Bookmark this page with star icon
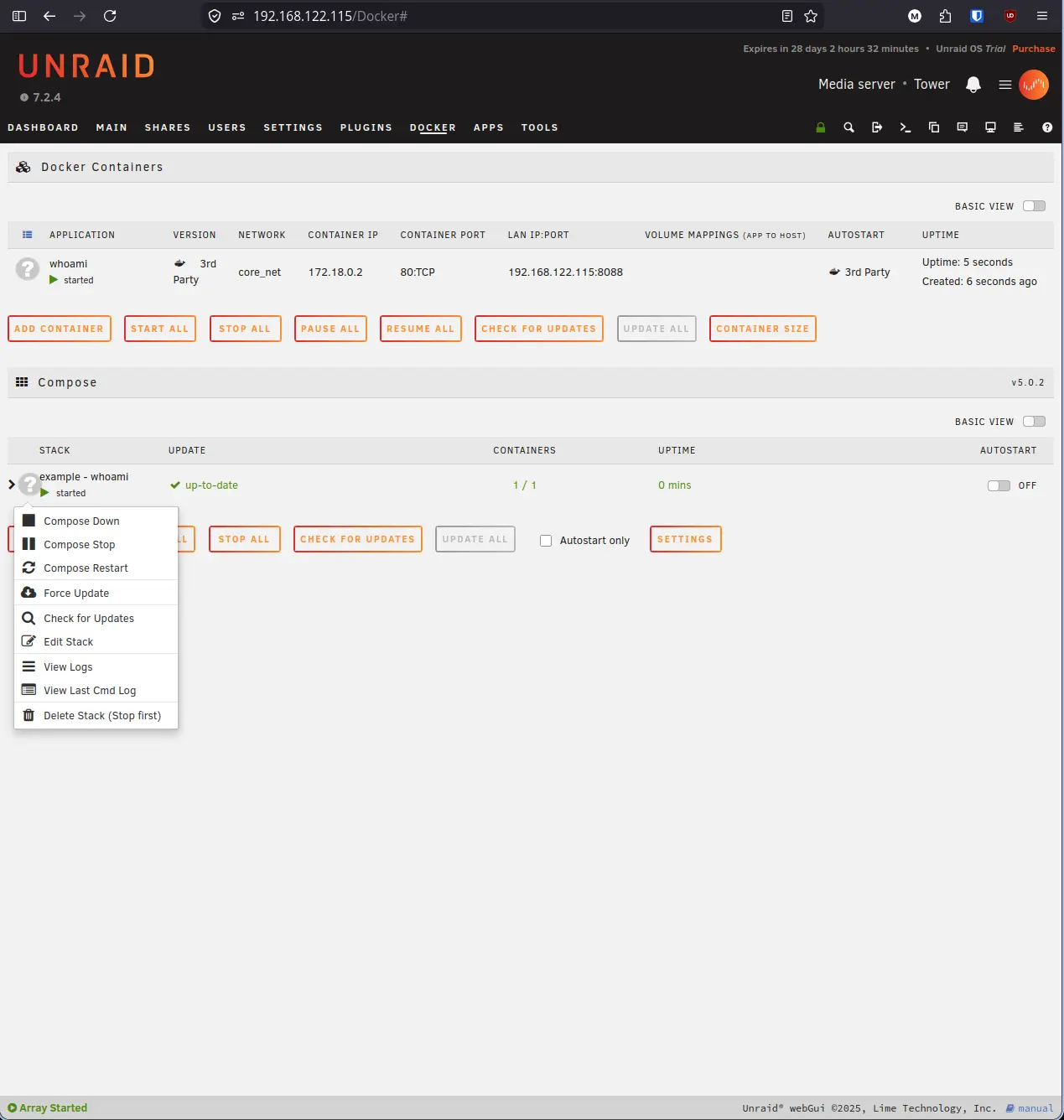1064x1120 pixels. tap(811, 16)
